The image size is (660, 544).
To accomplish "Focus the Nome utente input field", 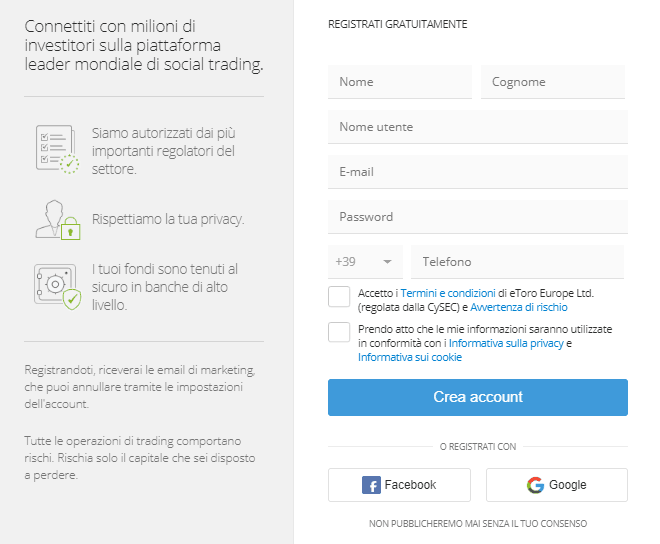I will [478, 127].
